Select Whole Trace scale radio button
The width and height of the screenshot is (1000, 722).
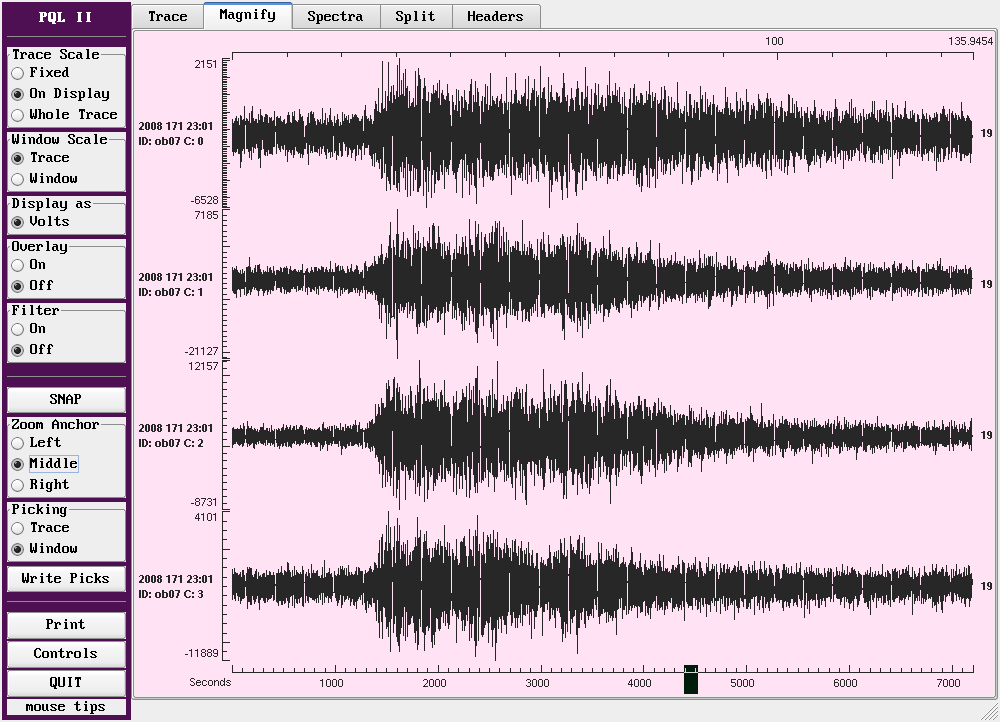coord(18,115)
